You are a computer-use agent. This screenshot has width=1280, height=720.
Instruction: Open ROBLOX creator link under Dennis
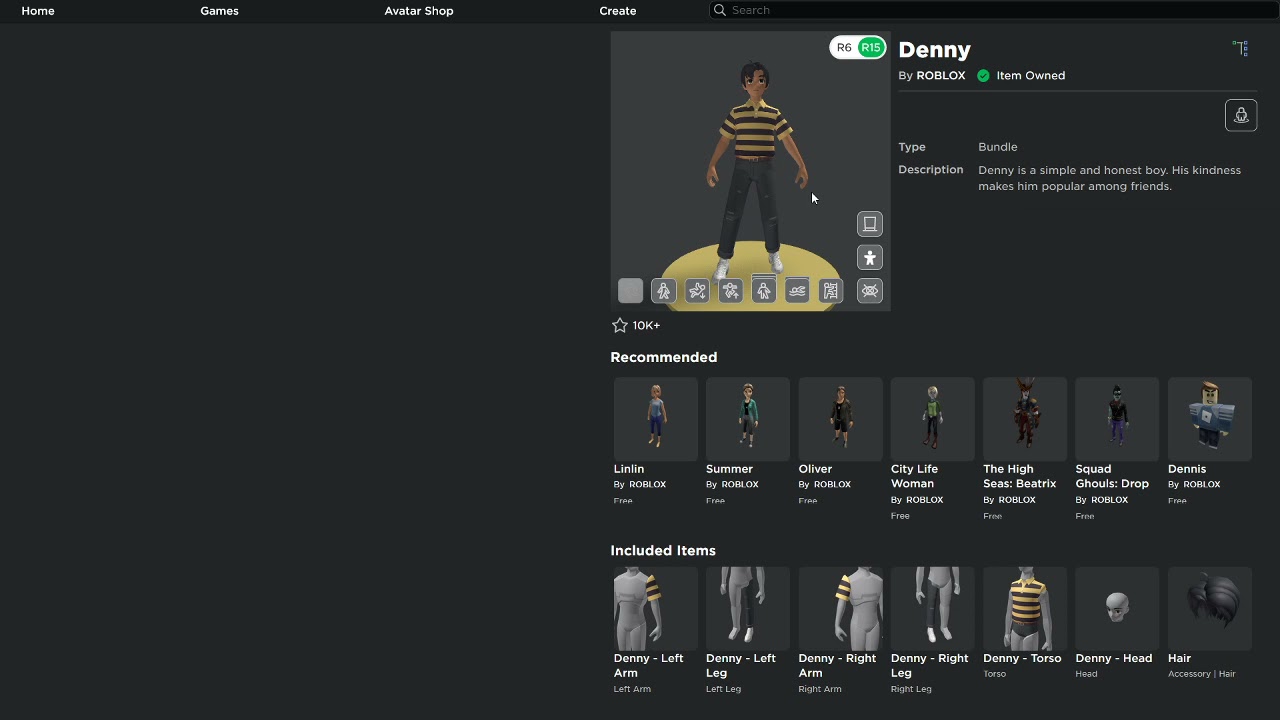(1202, 485)
